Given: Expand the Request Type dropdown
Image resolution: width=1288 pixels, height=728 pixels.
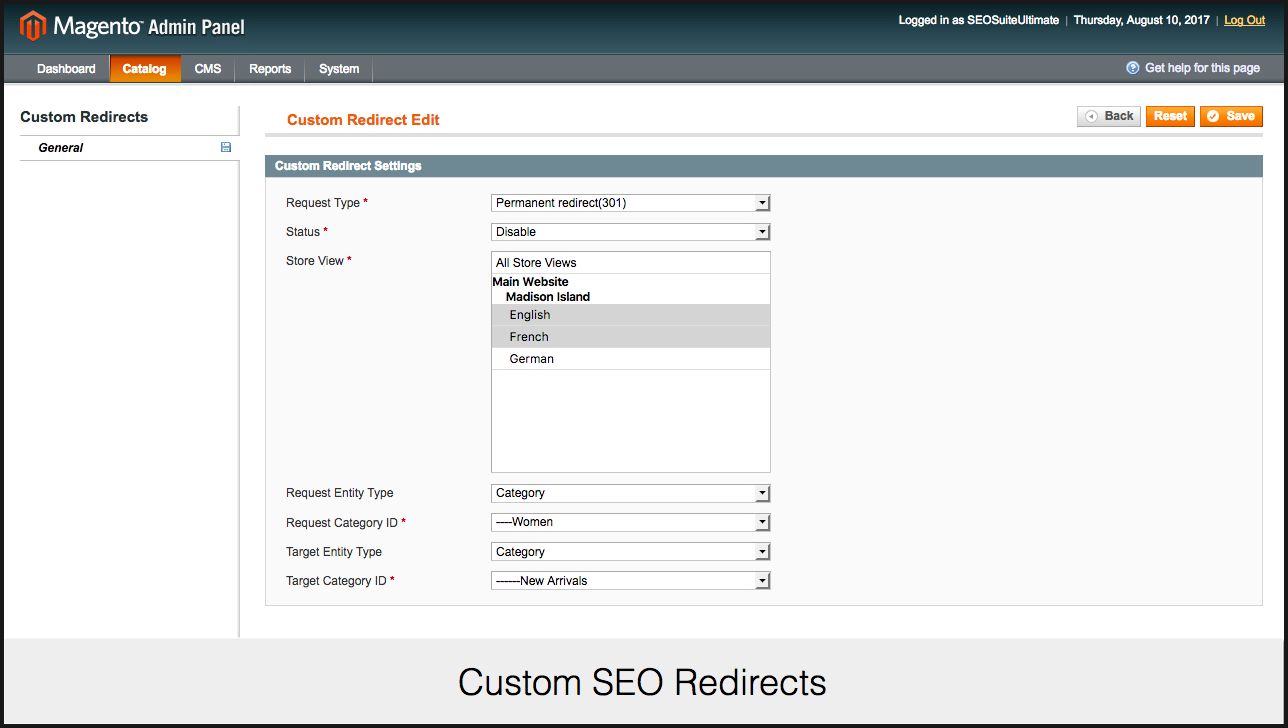Looking at the screenshot, I should click(631, 203).
